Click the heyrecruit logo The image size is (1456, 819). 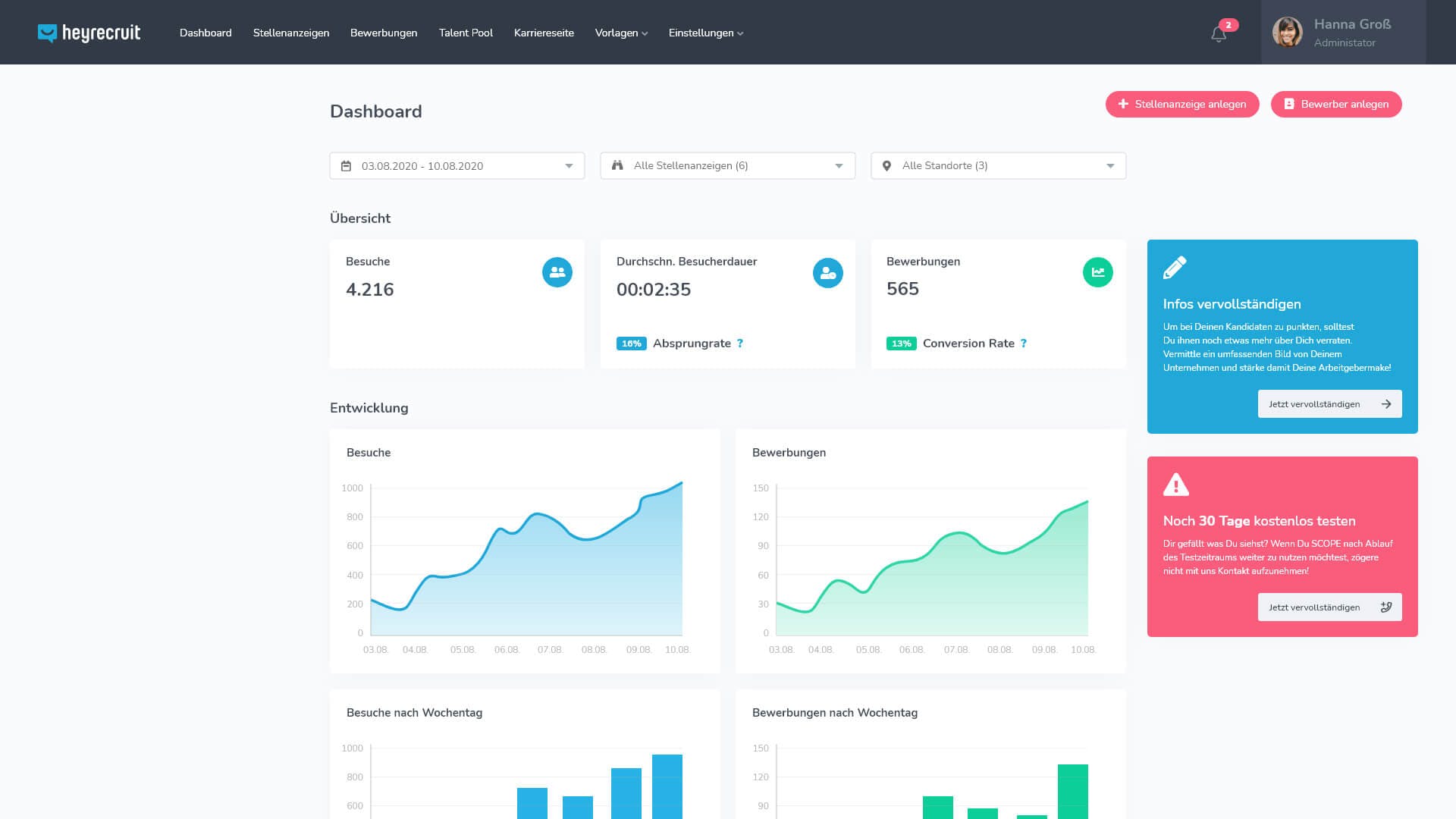pos(89,33)
